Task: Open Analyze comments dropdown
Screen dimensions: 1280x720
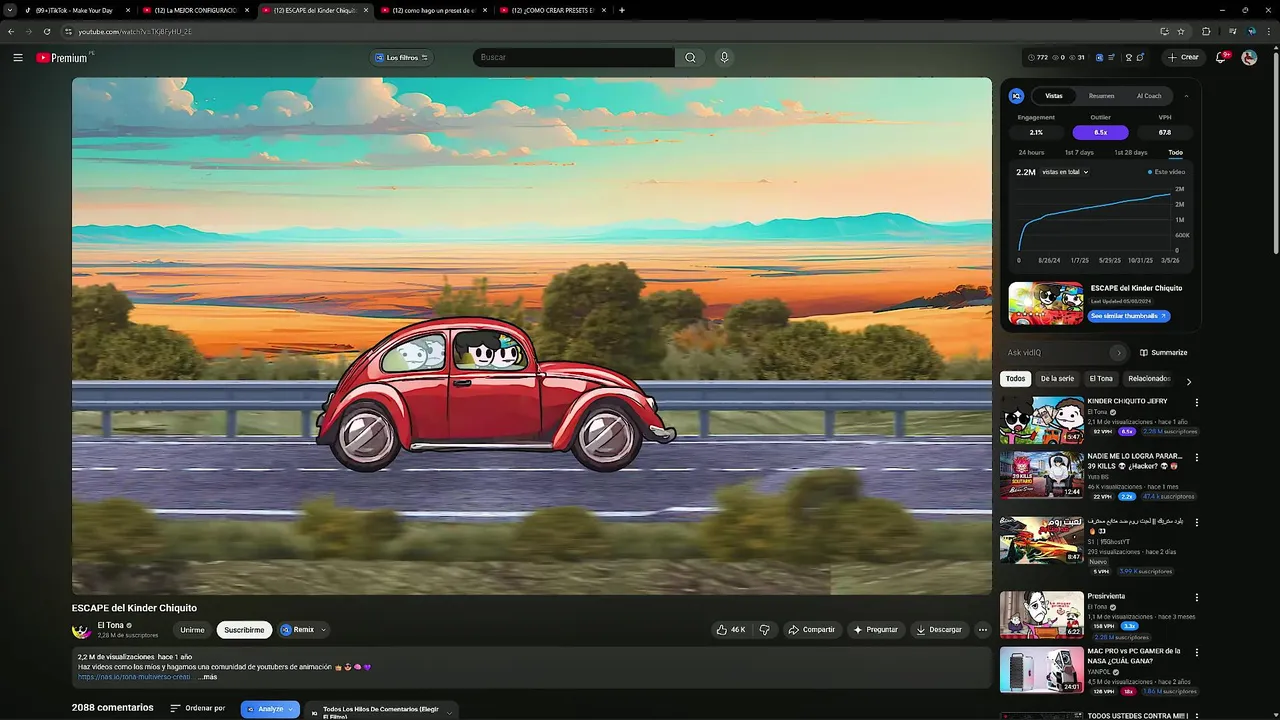Action: coord(270,709)
